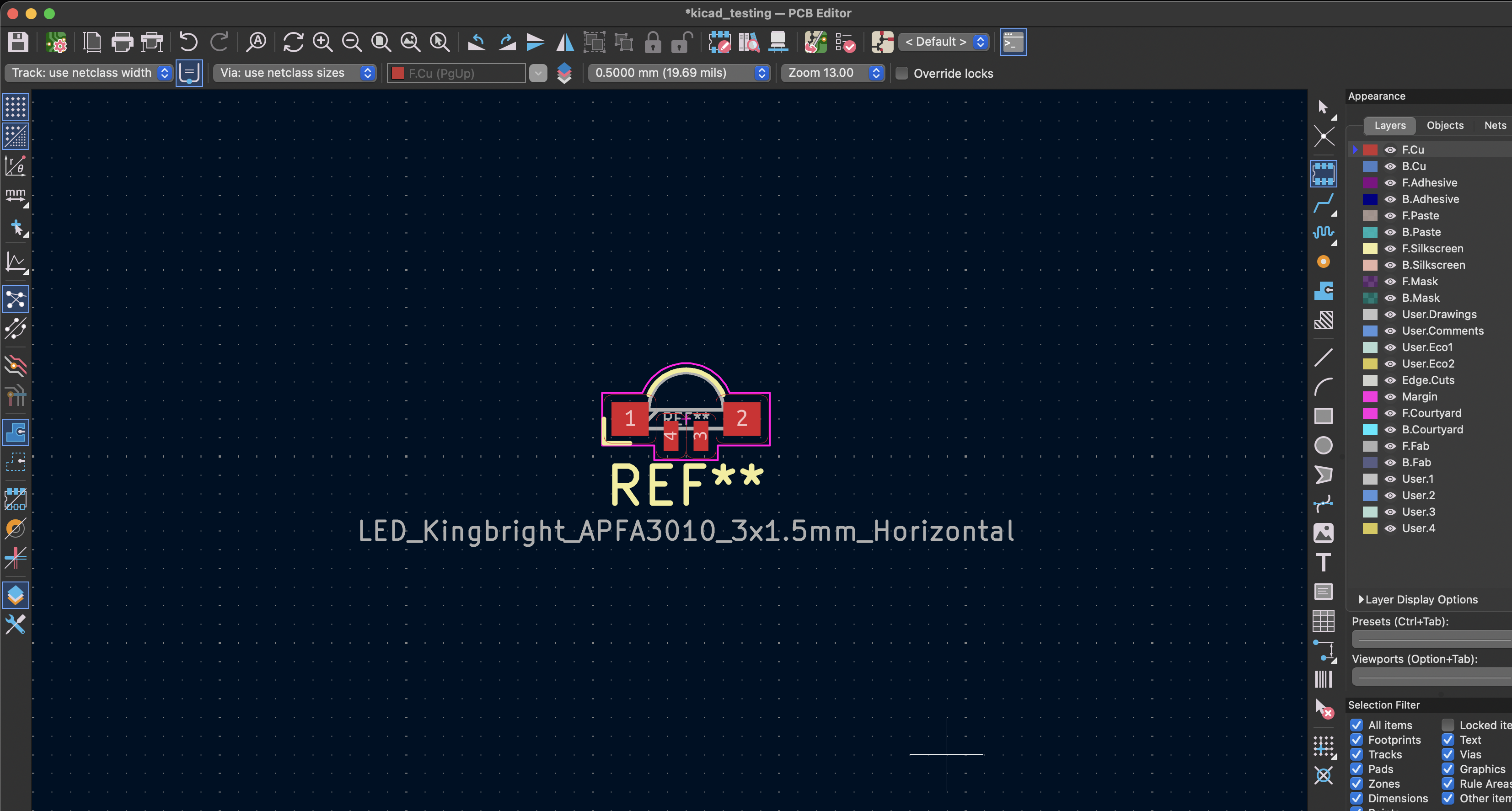
Task: Select the Route Tracks tool
Action: (x=1323, y=203)
